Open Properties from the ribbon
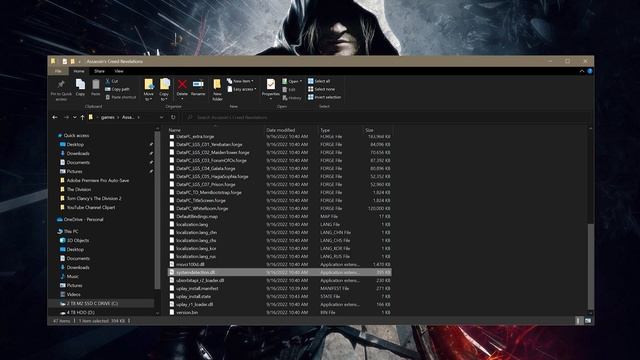The height and width of the screenshot is (360, 640). [x=270, y=88]
